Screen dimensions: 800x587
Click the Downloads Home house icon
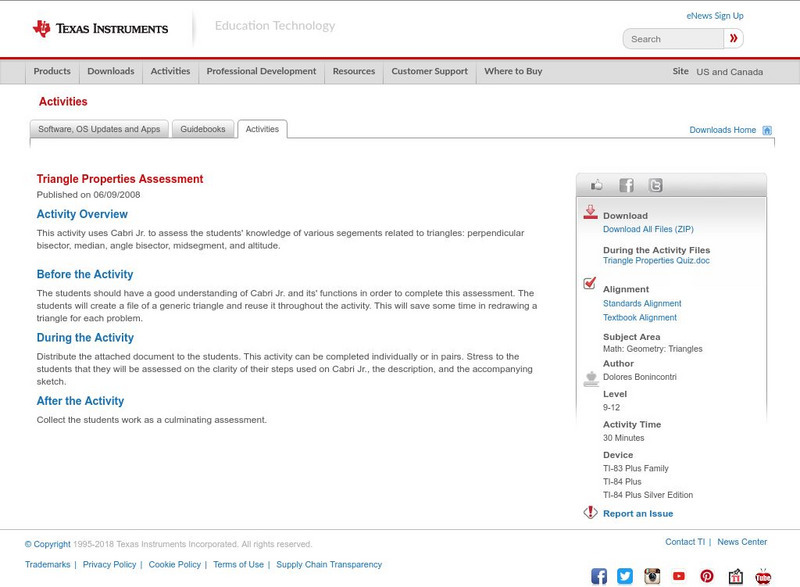767,130
